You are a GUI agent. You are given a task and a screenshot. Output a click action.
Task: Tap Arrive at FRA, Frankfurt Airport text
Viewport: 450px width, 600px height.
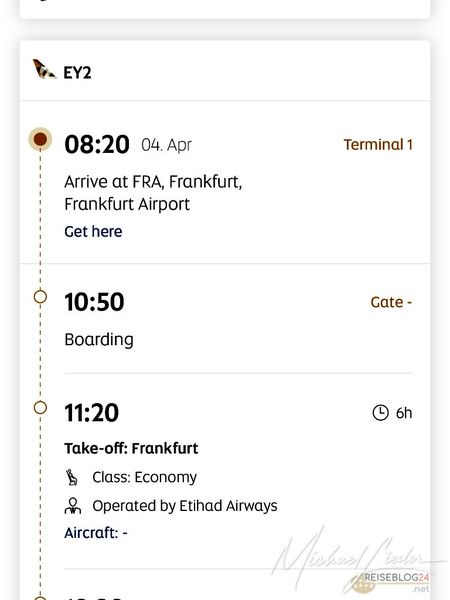point(153,192)
